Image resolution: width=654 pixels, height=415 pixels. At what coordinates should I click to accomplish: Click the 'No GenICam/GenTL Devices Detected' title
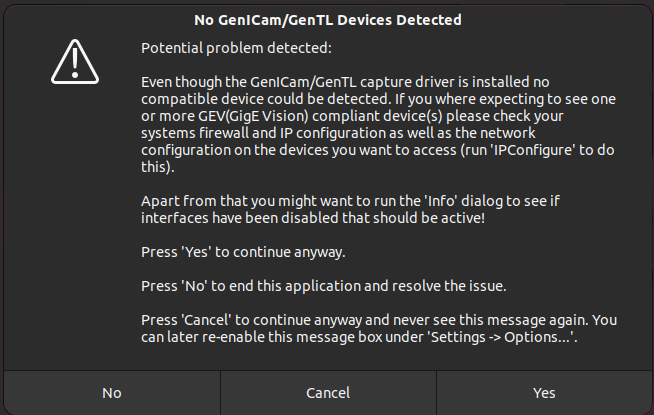click(x=328, y=20)
